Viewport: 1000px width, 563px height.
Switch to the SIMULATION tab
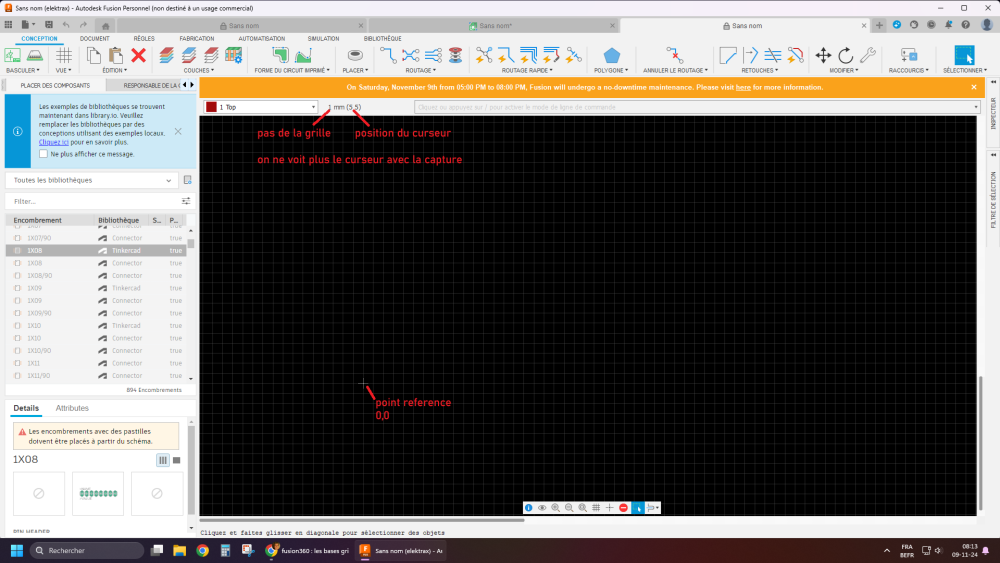[x=323, y=38]
